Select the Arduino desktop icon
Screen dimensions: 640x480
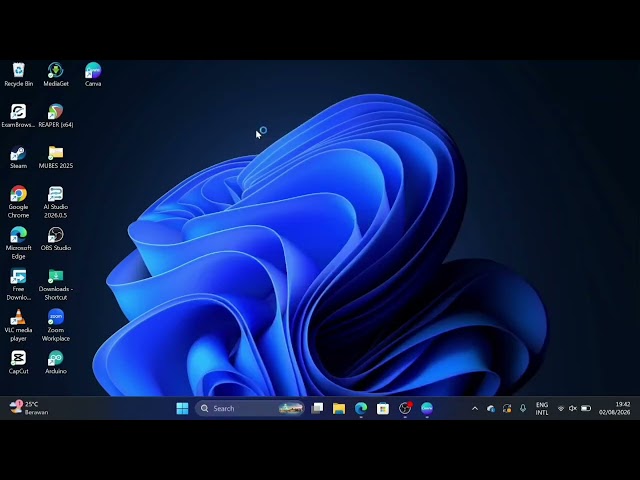tap(56, 362)
